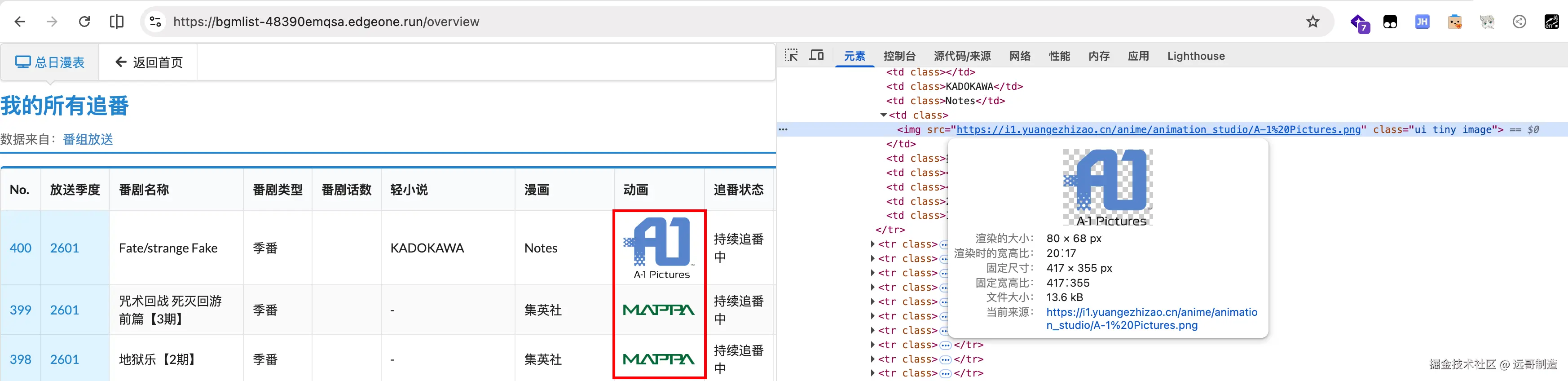Open the orange box-face extension icon
The image size is (1568, 381).
1455,22
